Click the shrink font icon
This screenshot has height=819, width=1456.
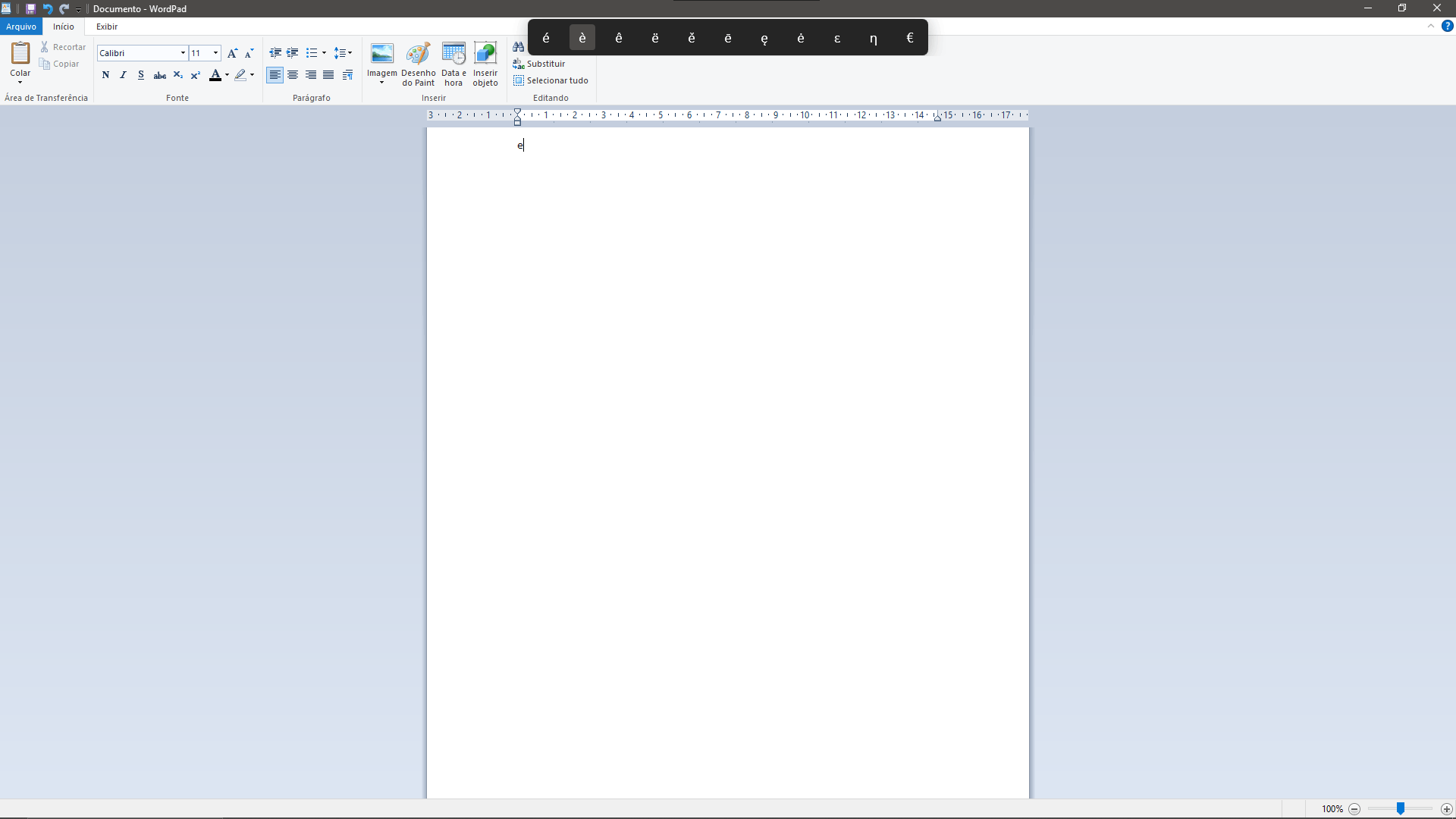249,53
